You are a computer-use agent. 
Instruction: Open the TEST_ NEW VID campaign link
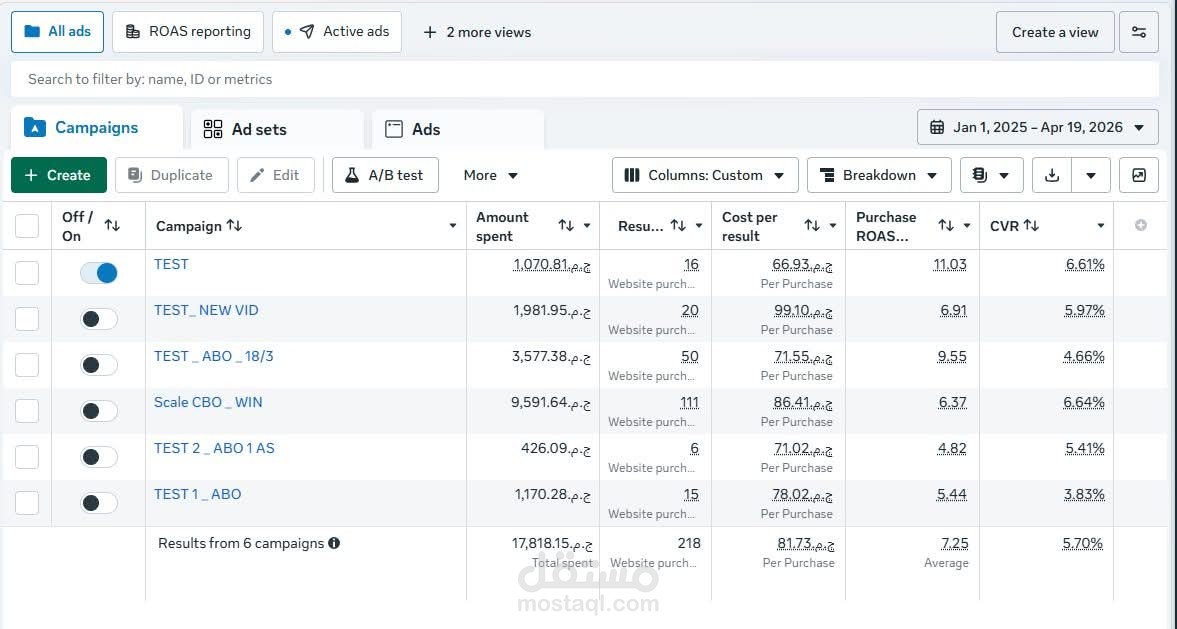[206, 310]
